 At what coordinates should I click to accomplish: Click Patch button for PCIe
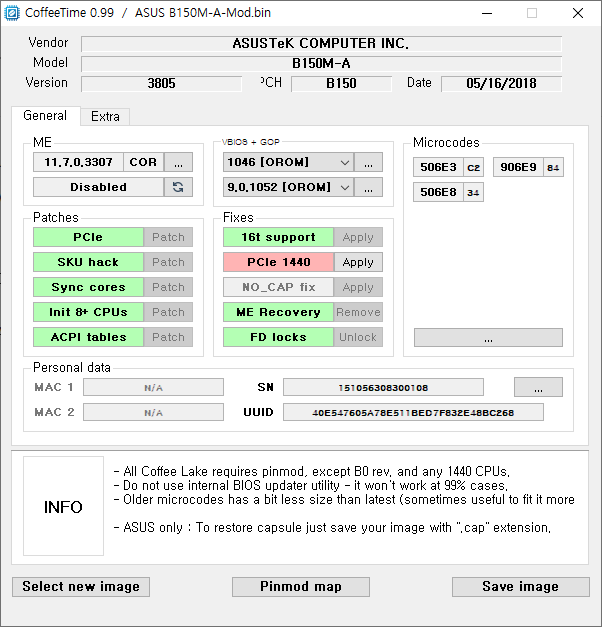[x=168, y=237]
